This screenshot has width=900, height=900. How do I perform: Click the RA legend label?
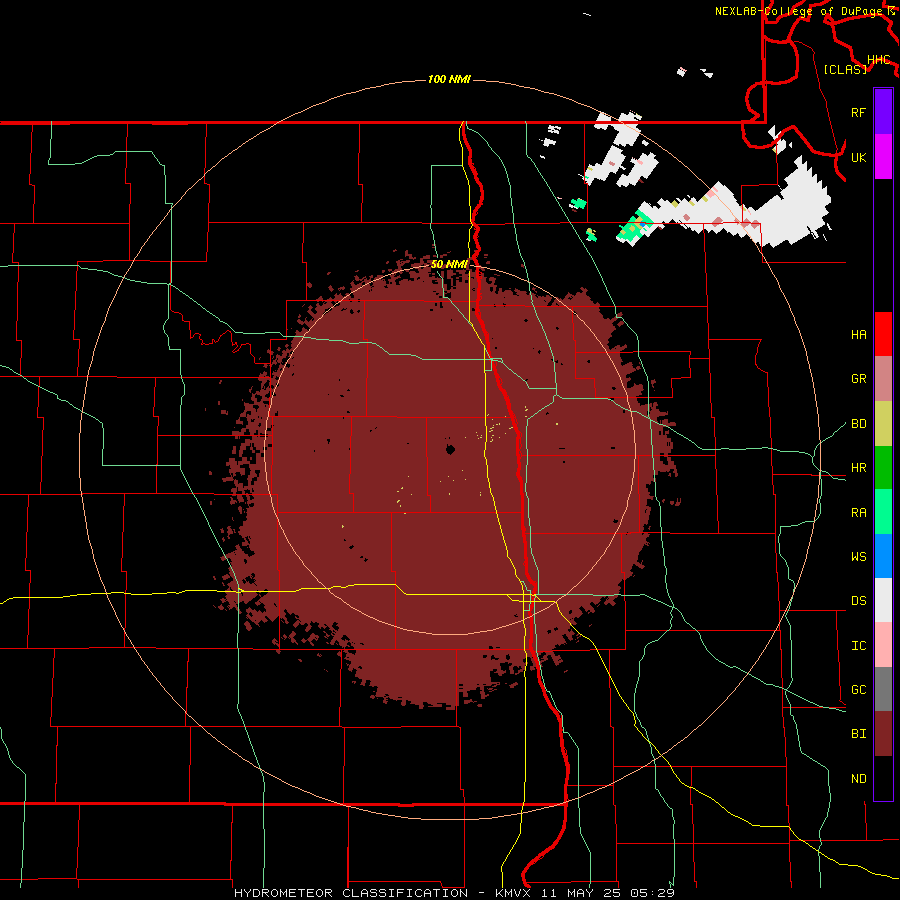point(858,512)
